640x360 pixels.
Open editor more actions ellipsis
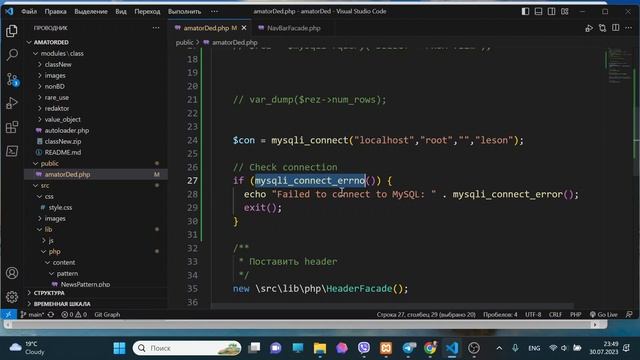pyautogui.click(x=629, y=28)
